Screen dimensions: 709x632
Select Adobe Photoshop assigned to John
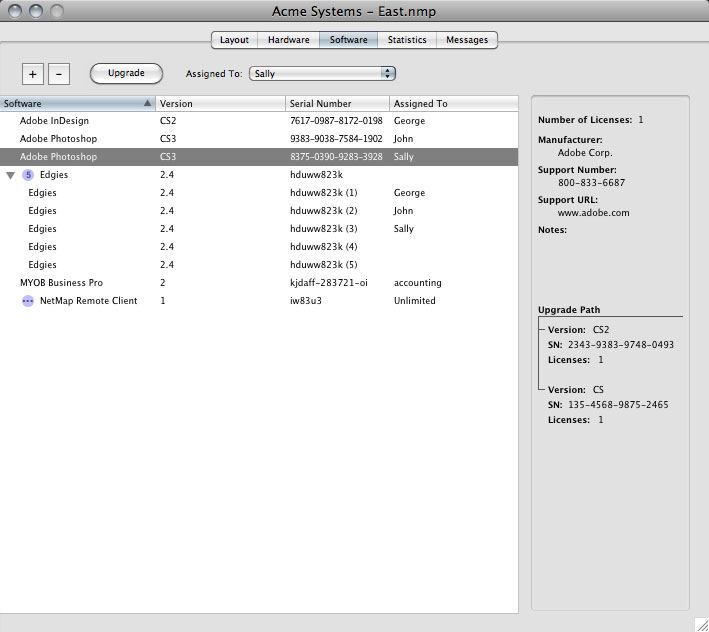pos(259,139)
